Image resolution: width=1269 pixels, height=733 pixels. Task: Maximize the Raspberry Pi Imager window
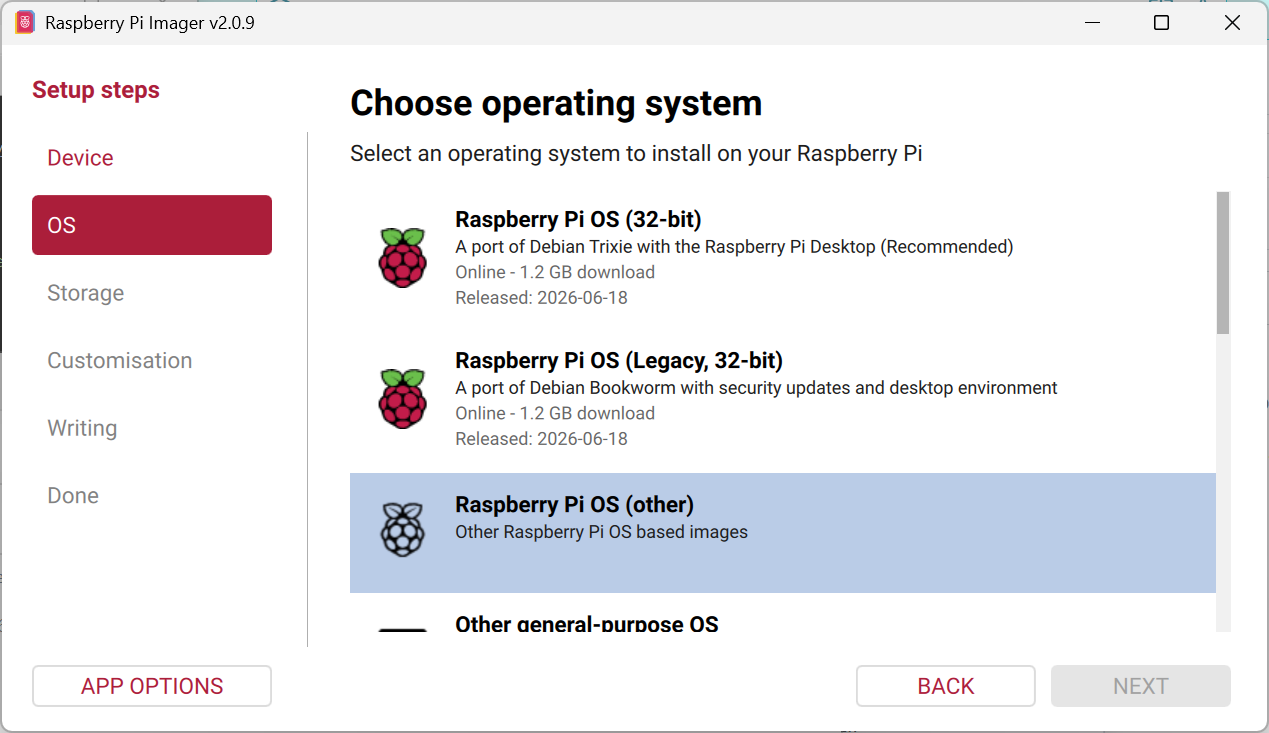tap(1161, 22)
